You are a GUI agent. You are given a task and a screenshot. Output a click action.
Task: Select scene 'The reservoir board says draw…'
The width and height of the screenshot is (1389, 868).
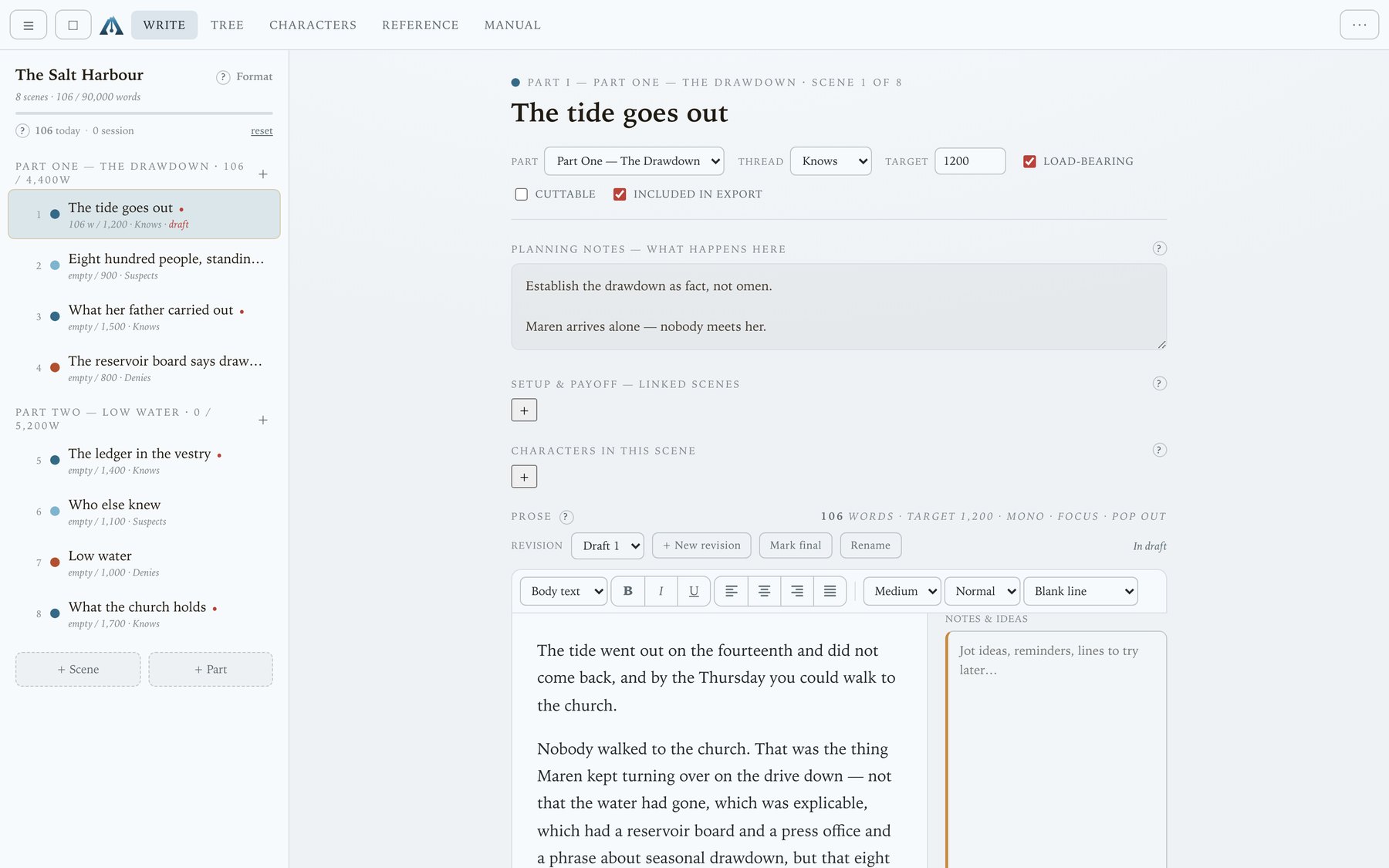coord(144,368)
